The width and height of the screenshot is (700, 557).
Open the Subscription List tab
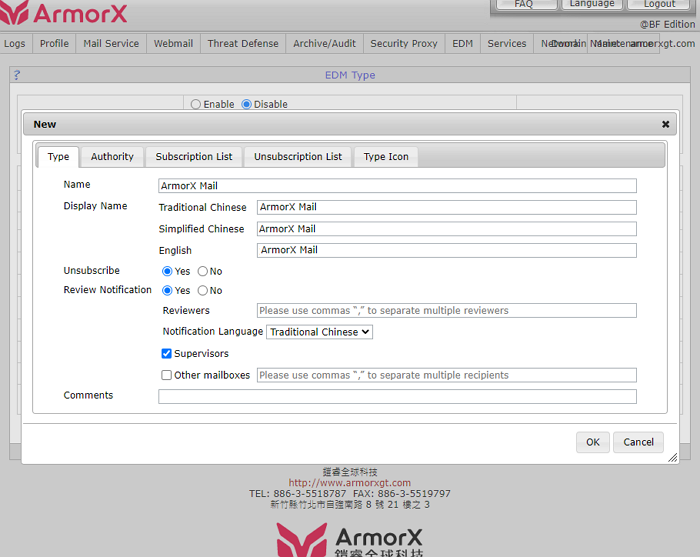click(x=194, y=157)
